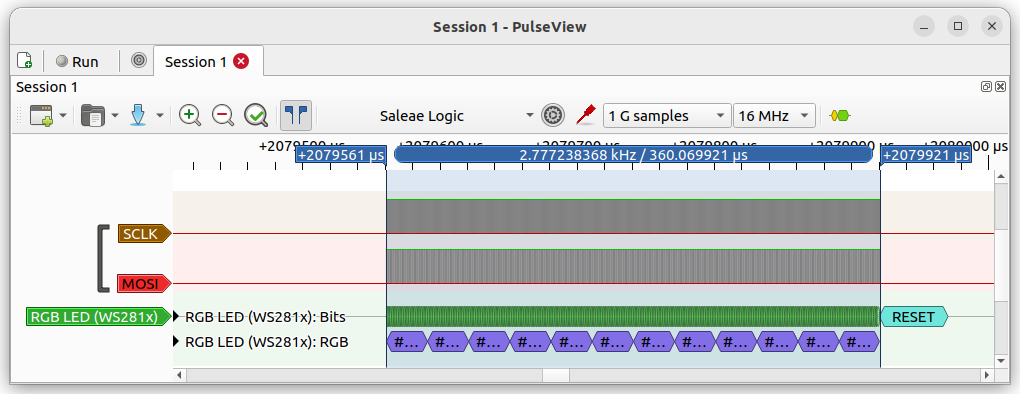Expand the open file dropdown arrow

(115, 116)
